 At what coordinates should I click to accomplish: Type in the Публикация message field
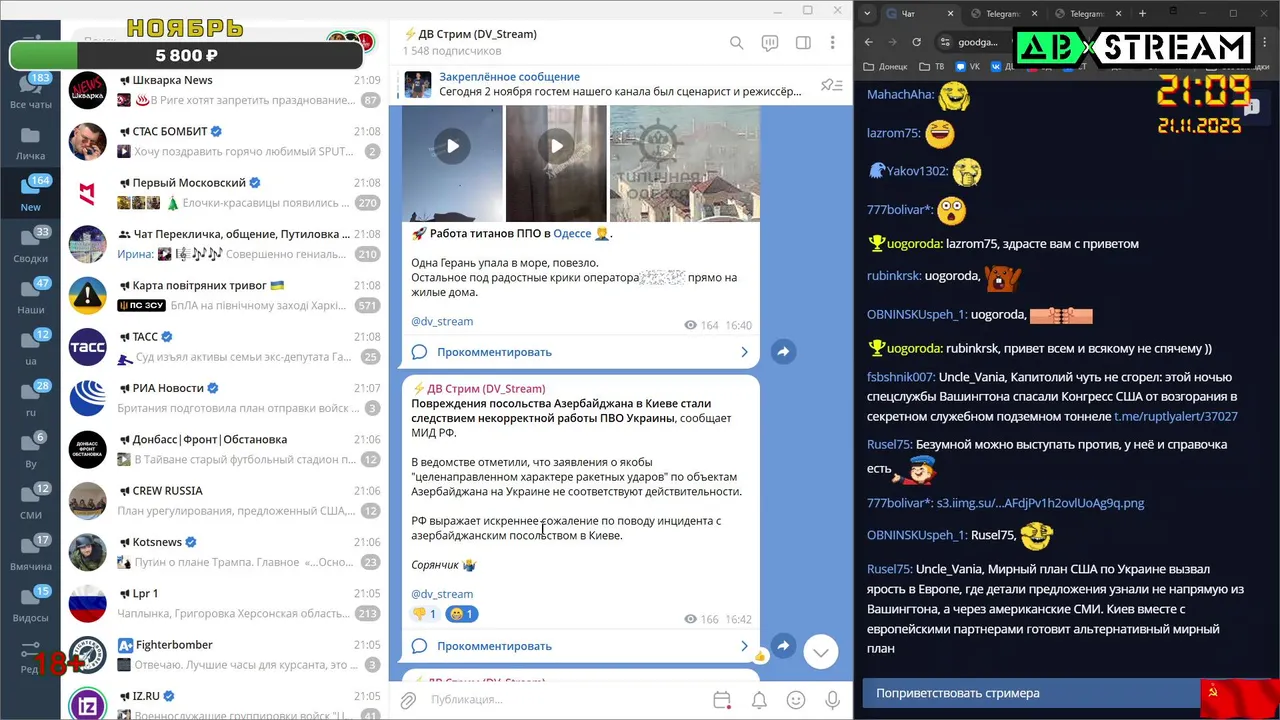[x=565, y=700]
